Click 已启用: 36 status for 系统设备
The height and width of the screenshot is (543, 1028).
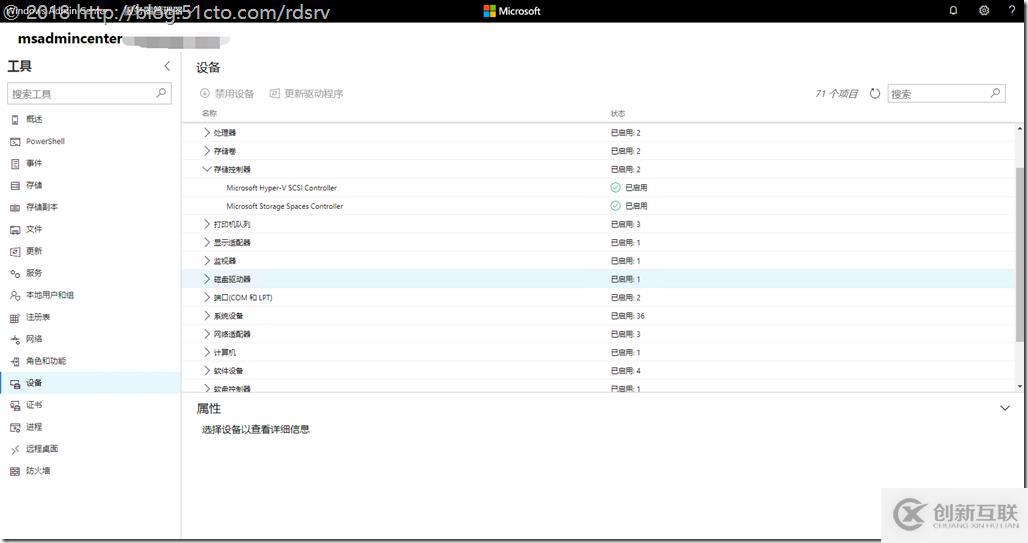click(627, 316)
